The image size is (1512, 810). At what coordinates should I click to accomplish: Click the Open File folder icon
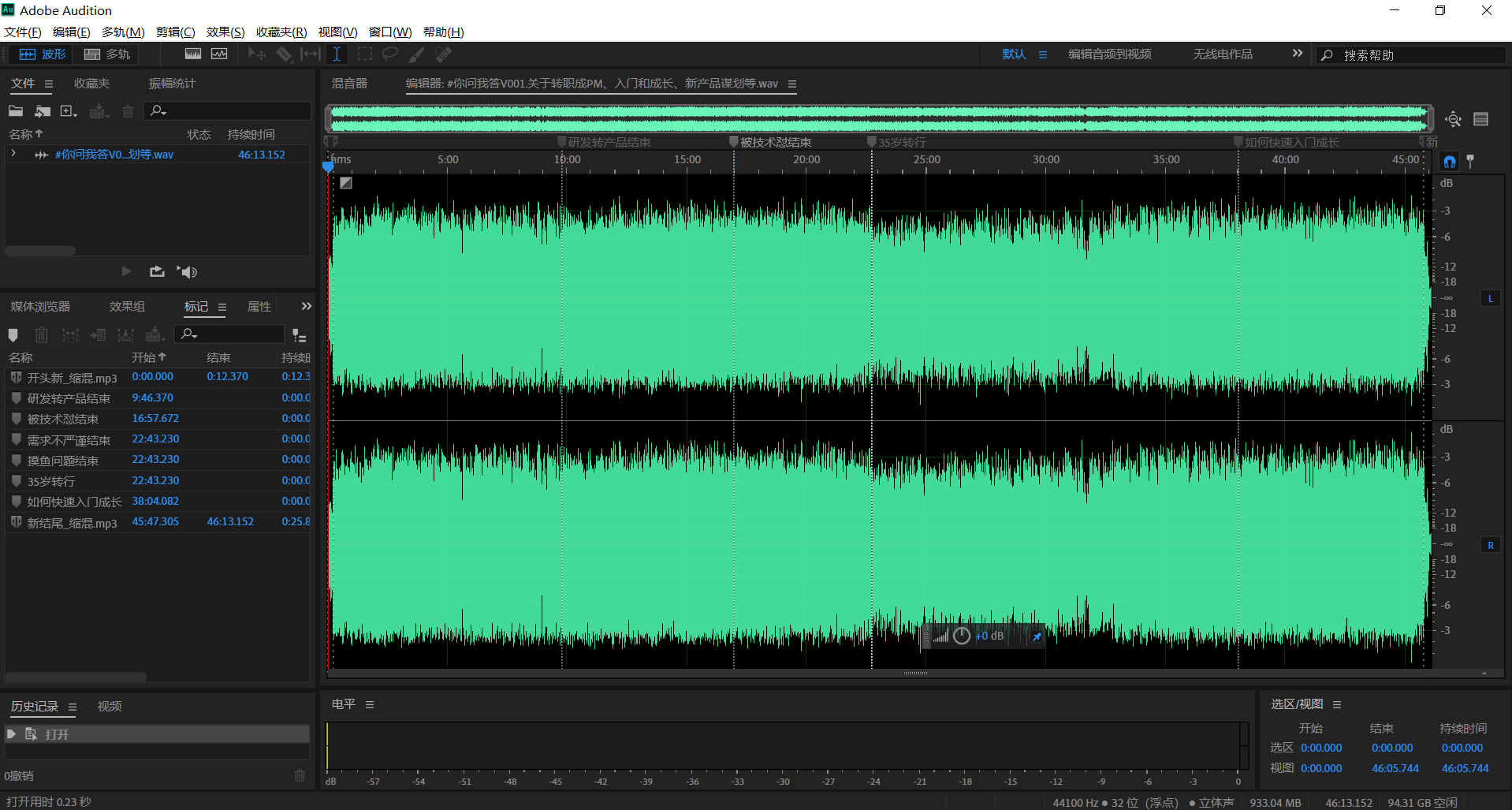16,111
